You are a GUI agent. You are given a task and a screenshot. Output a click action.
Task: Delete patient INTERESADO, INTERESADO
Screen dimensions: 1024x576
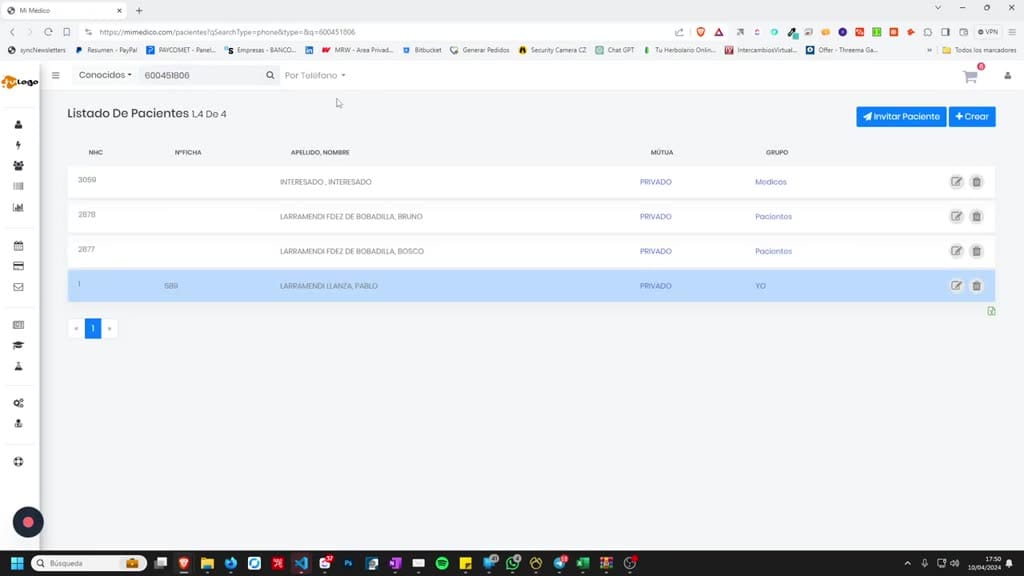click(x=976, y=182)
